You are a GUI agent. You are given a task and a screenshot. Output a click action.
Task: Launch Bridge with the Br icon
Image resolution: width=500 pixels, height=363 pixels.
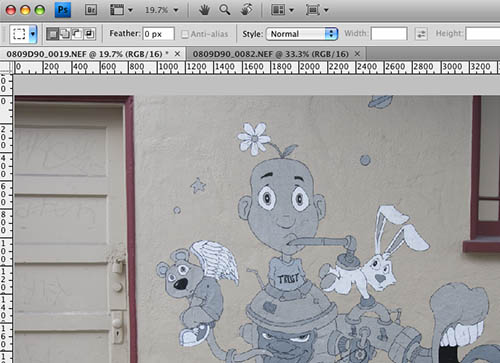tap(91, 10)
